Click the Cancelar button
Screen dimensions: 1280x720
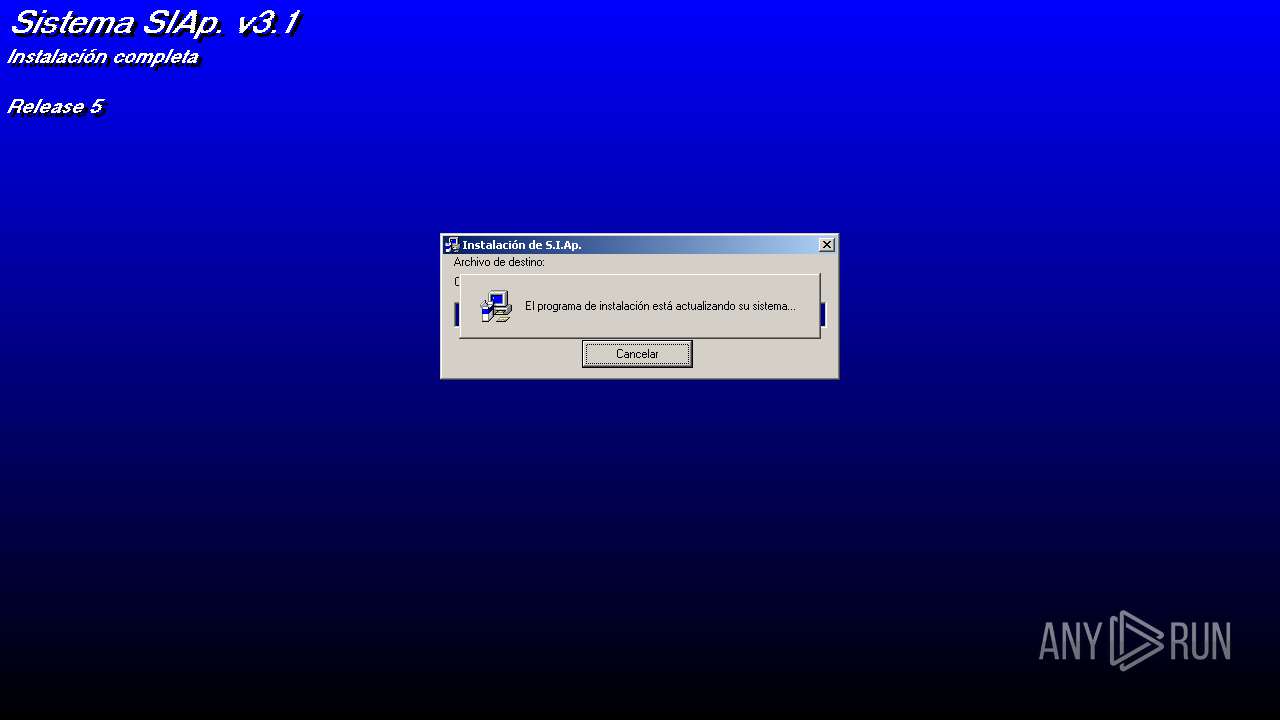[x=637, y=354]
